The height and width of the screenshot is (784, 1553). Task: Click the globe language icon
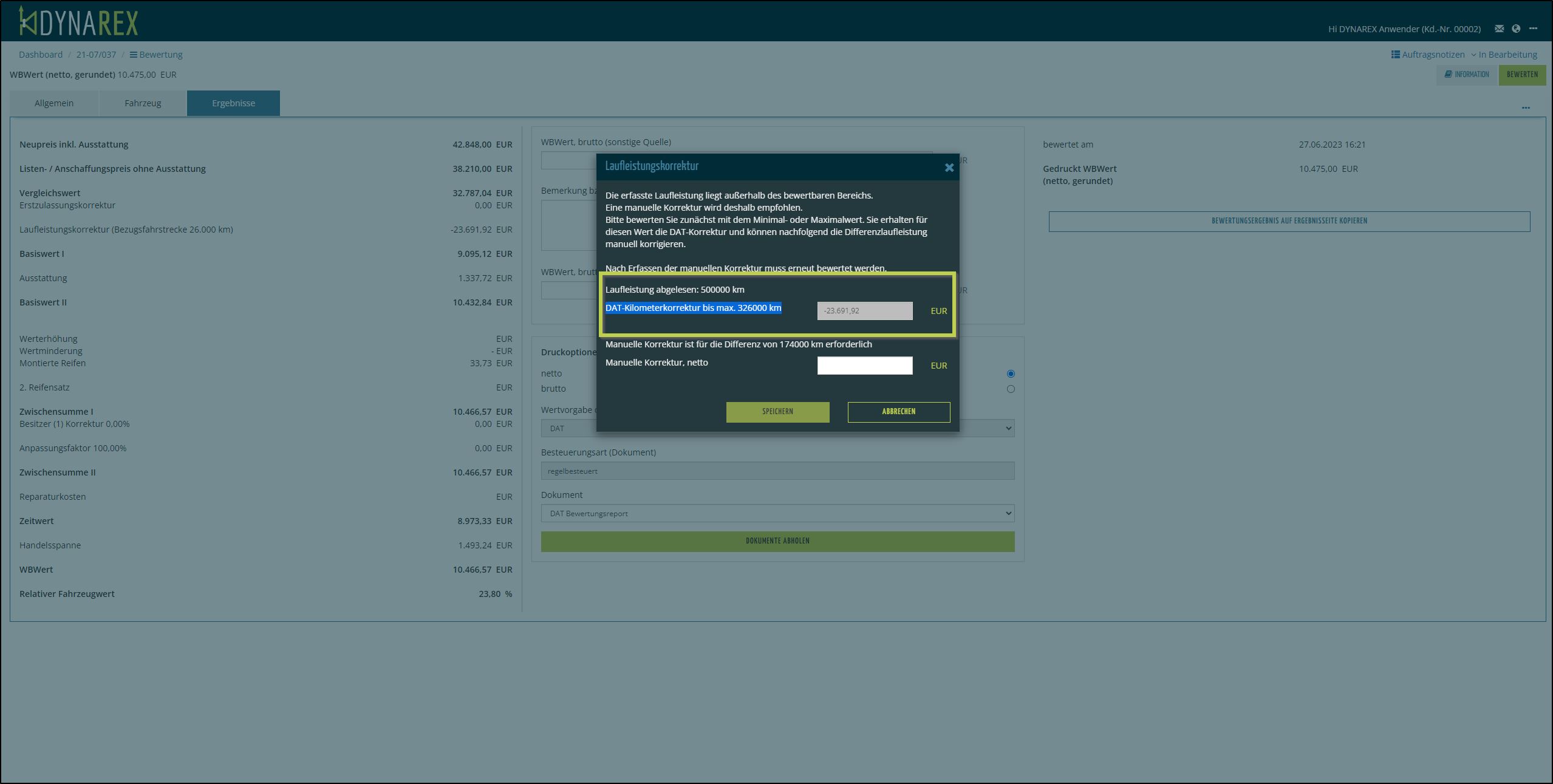click(x=1516, y=29)
